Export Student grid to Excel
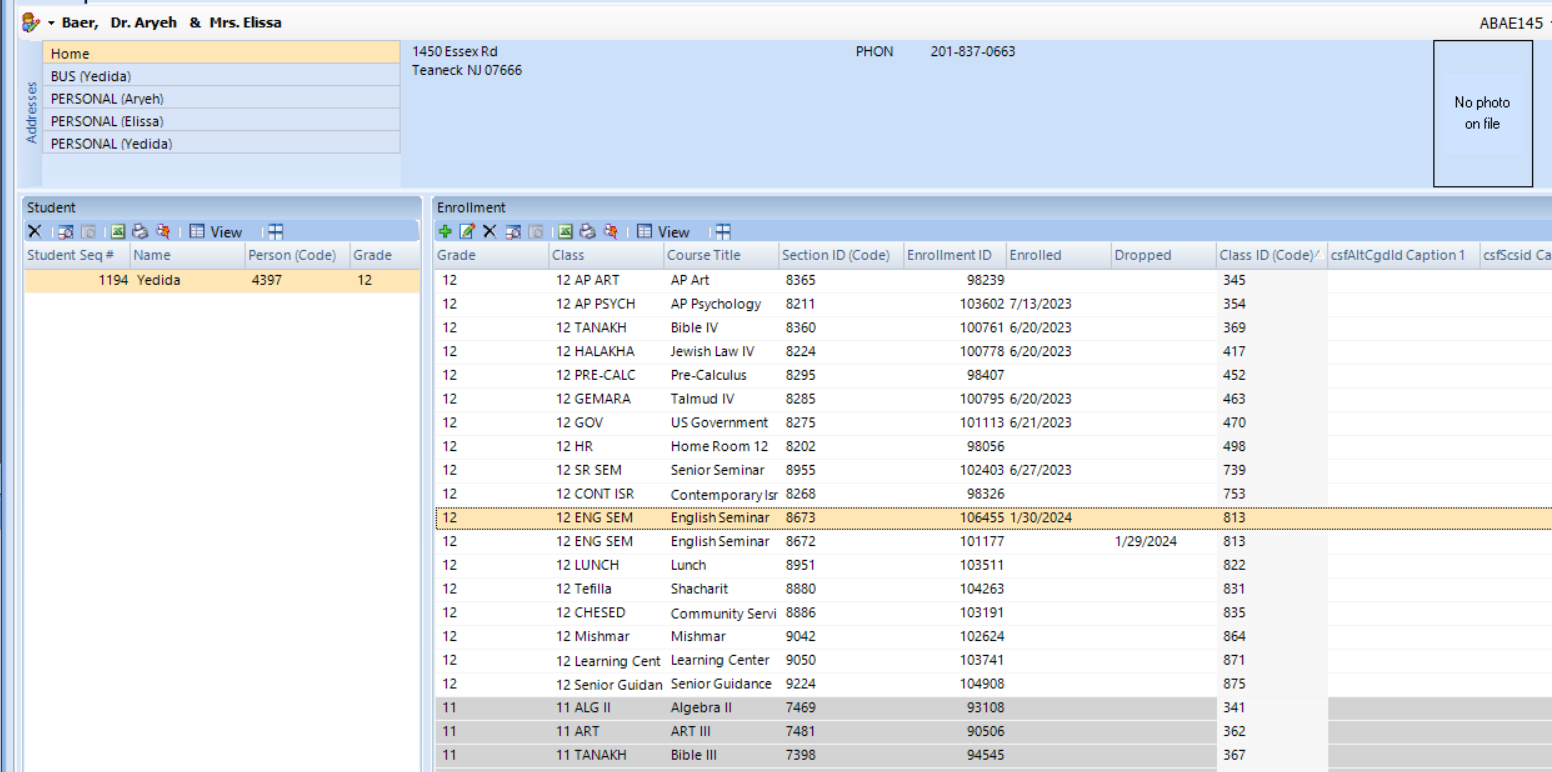Viewport: 1552px width, 772px height. coord(118,232)
